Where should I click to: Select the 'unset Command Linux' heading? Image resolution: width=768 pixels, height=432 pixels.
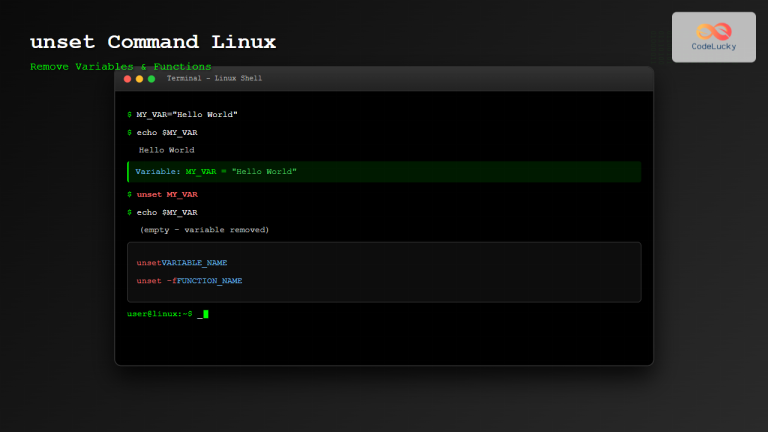[x=152, y=42]
